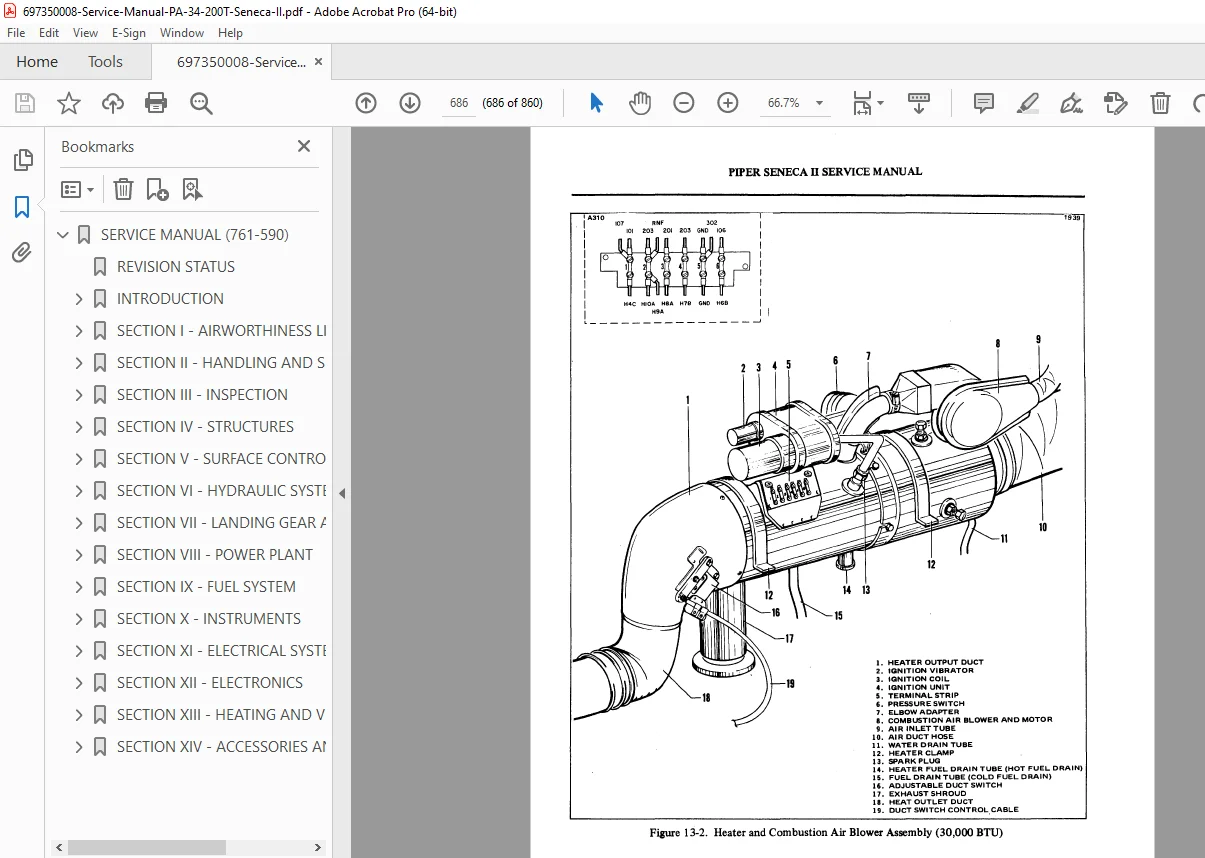Expand SECTION VI - HYDRAULIC bookmark
The height and width of the screenshot is (858, 1205).
click(x=80, y=491)
